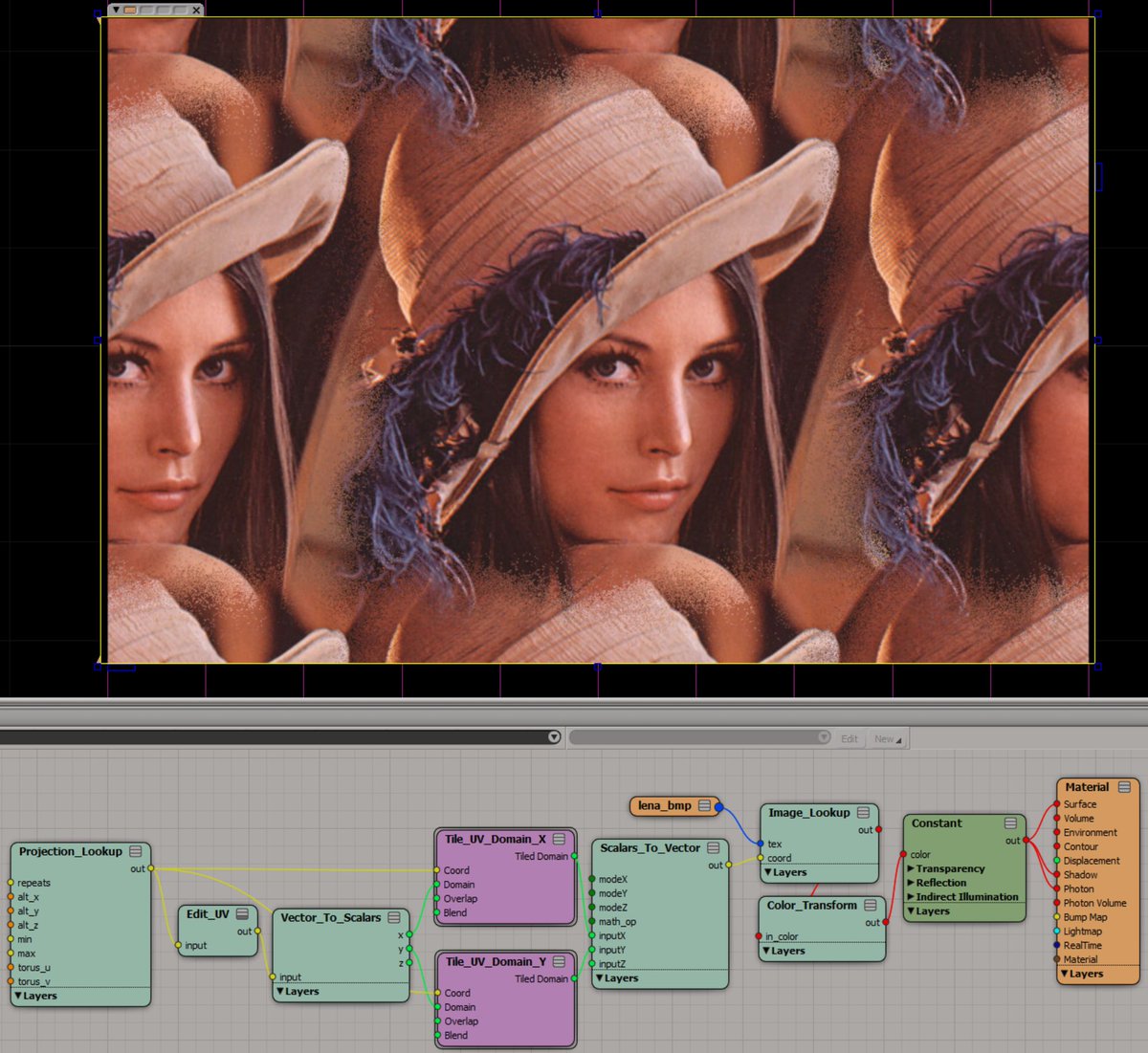Click the Tile_UV_Domain_Y node's header icon
1148x1053 pixels.
(560, 961)
